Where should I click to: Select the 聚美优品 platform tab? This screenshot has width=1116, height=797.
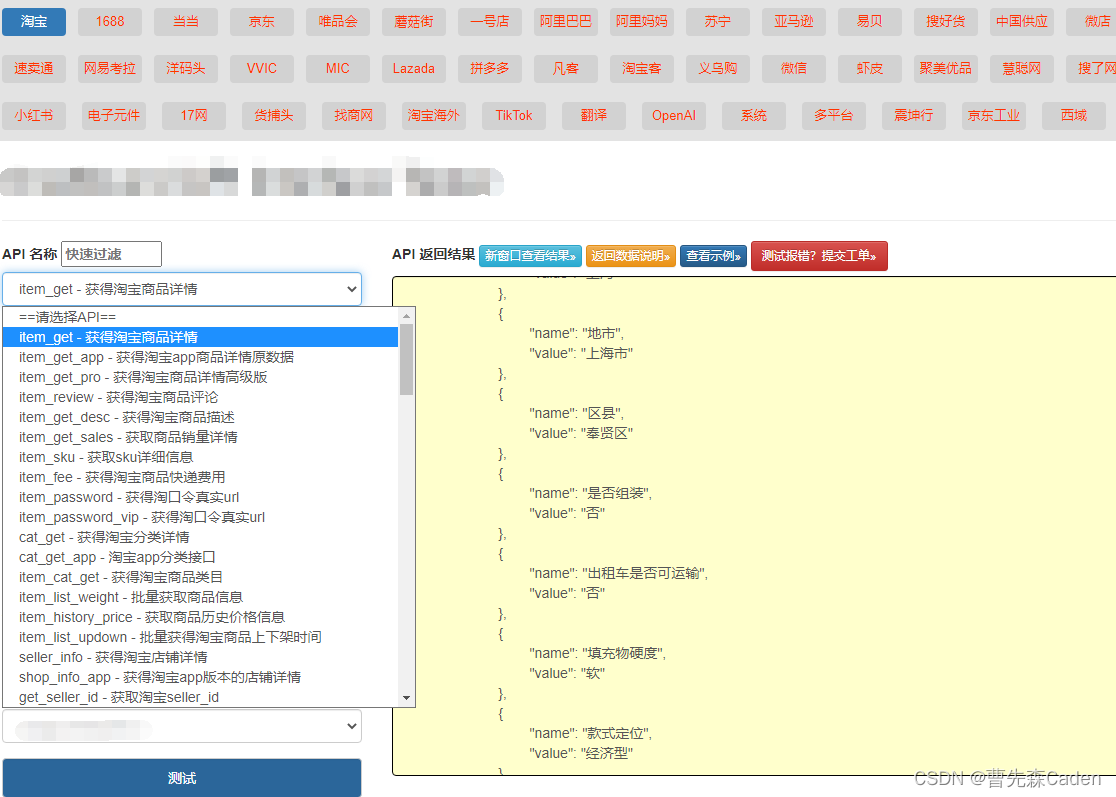[x=945, y=68]
